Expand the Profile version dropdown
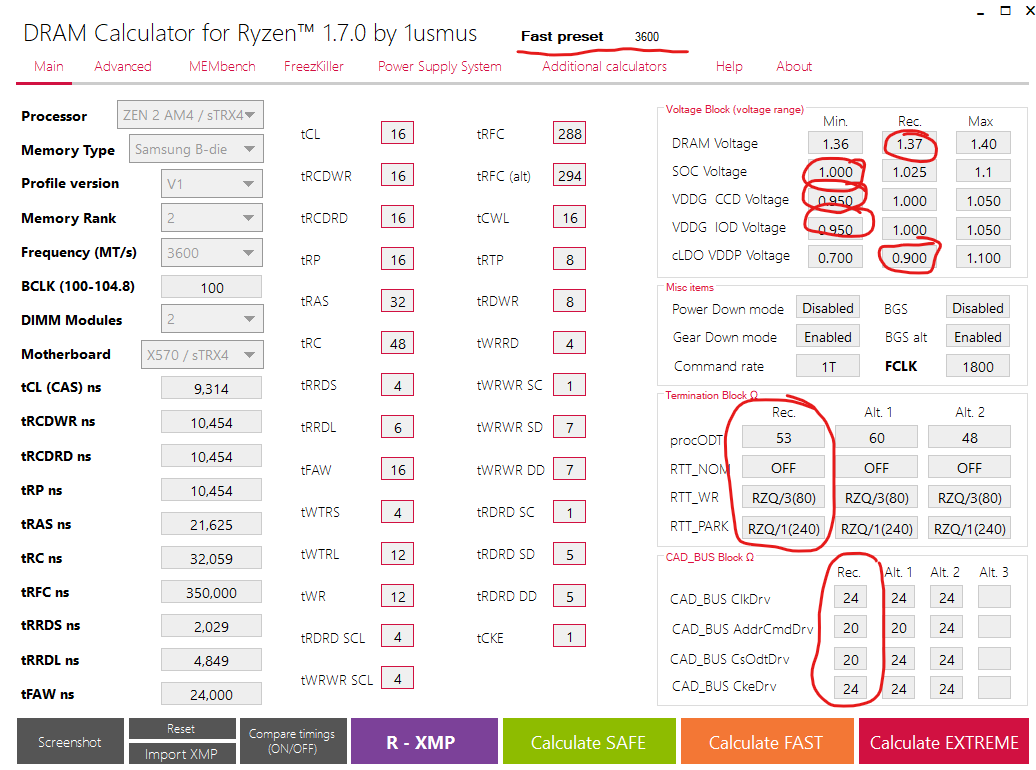The image size is (1036, 770). click(x=211, y=184)
